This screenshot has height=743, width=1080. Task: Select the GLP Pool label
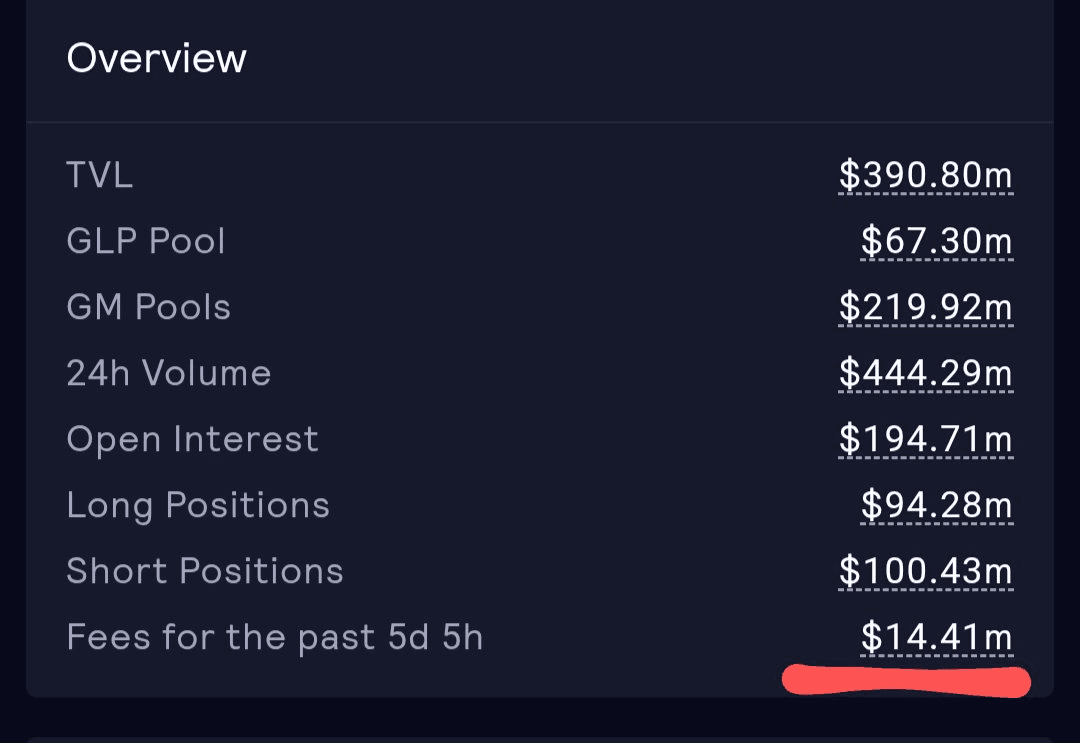tap(146, 242)
